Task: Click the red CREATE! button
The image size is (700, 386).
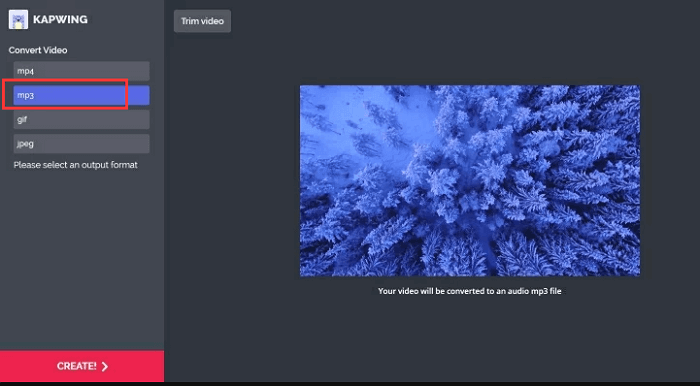Action: tap(82, 366)
